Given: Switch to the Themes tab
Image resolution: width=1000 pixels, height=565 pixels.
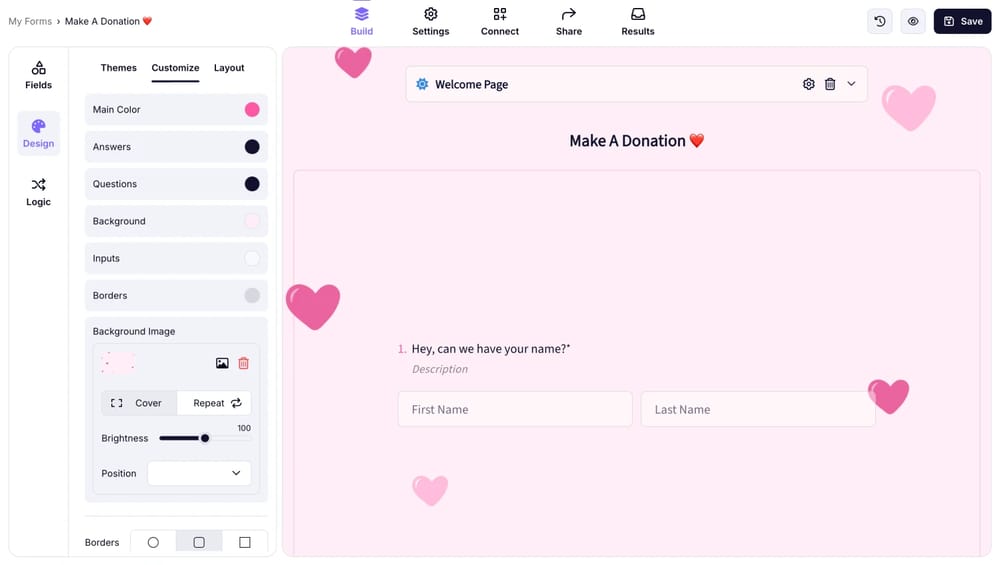Looking at the screenshot, I should pyautogui.click(x=119, y=68).
